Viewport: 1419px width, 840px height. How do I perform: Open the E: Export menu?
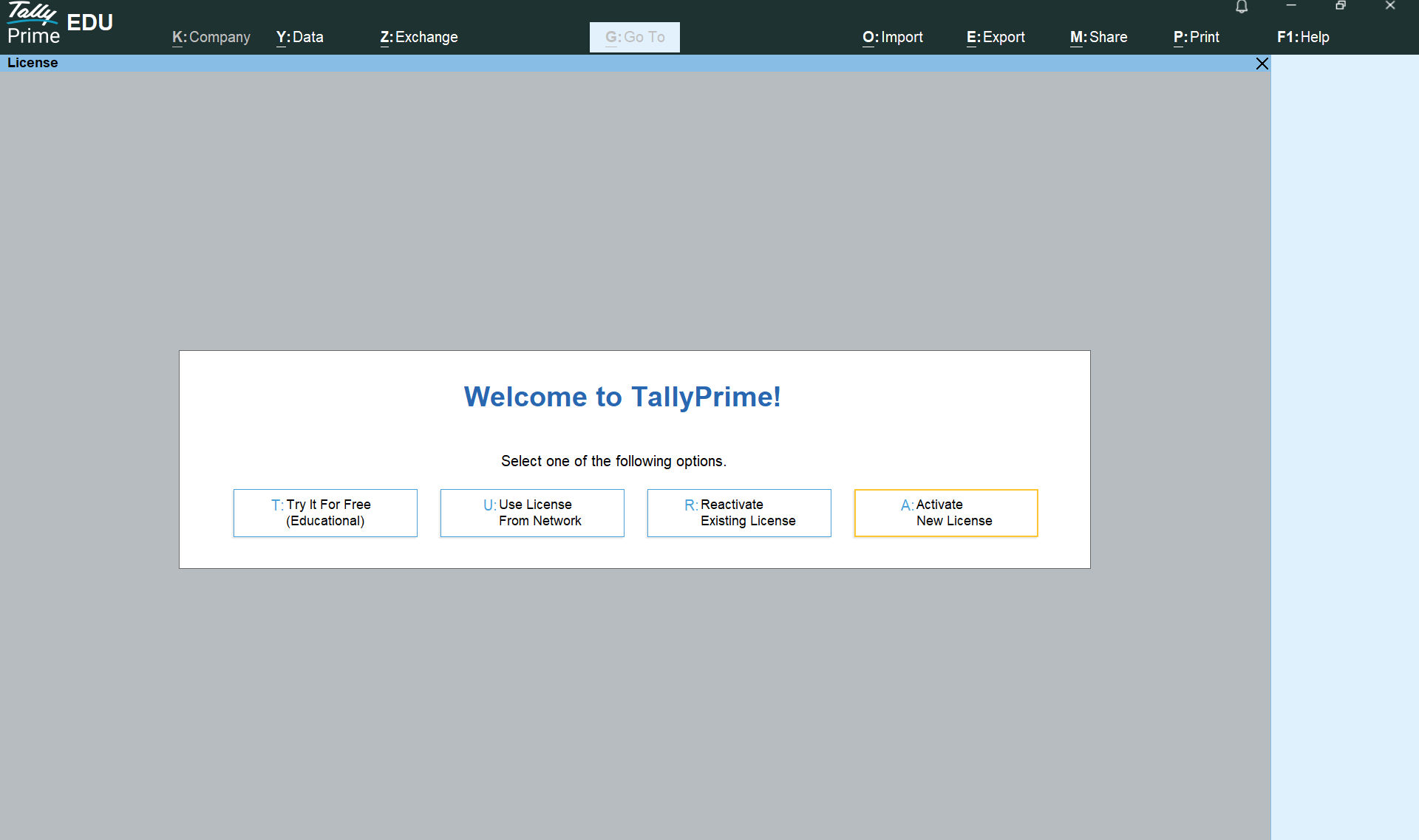[x=995, y=37]
